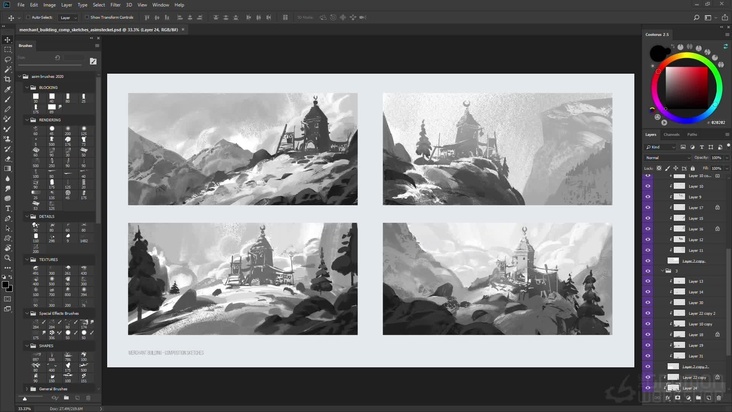This screenshot has width=732, height=412.
Task: Click the foreground color swatch in toolbar
Action: (5, 284)
